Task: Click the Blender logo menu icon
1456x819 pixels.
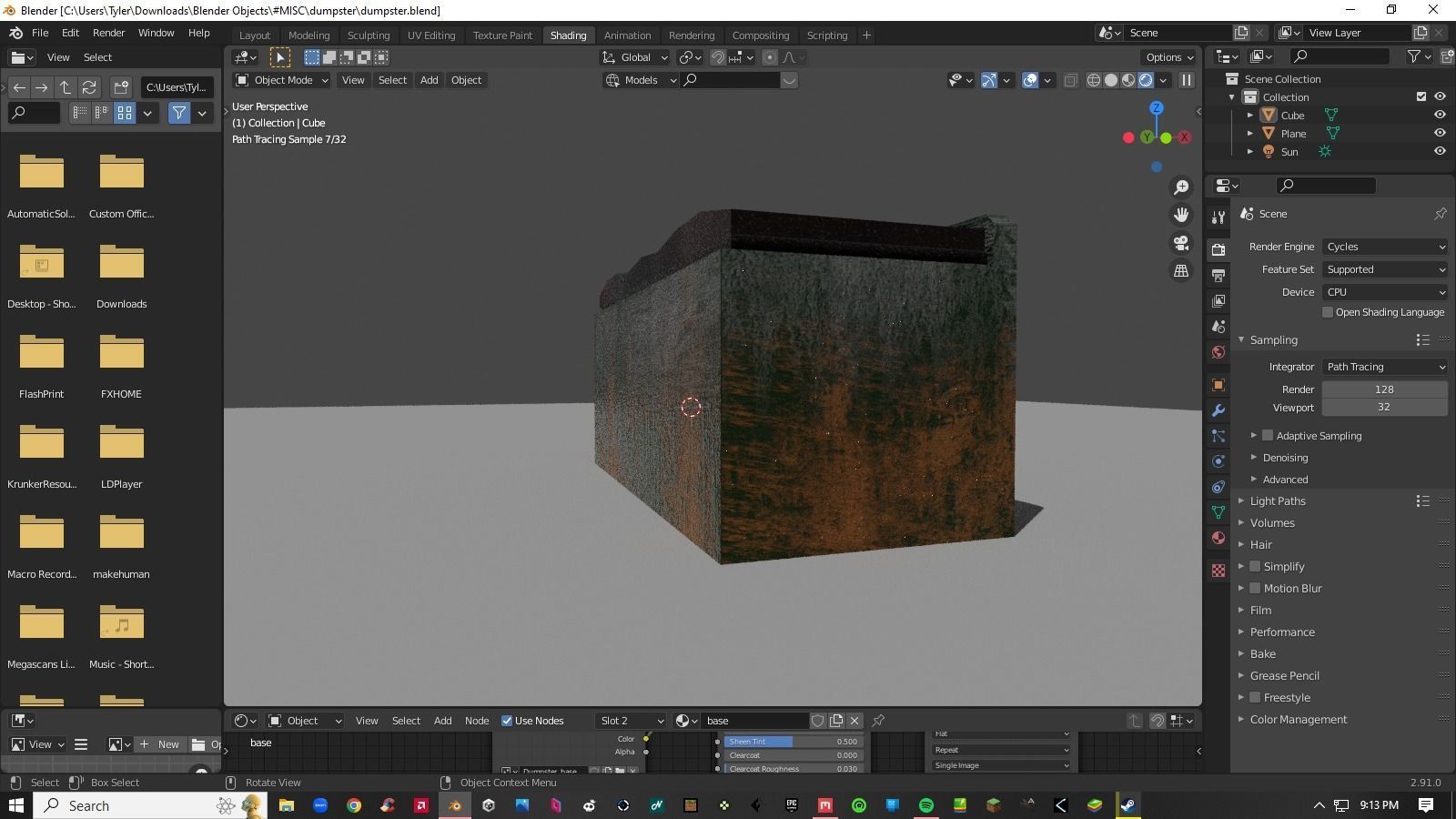Action: point(16,33)
